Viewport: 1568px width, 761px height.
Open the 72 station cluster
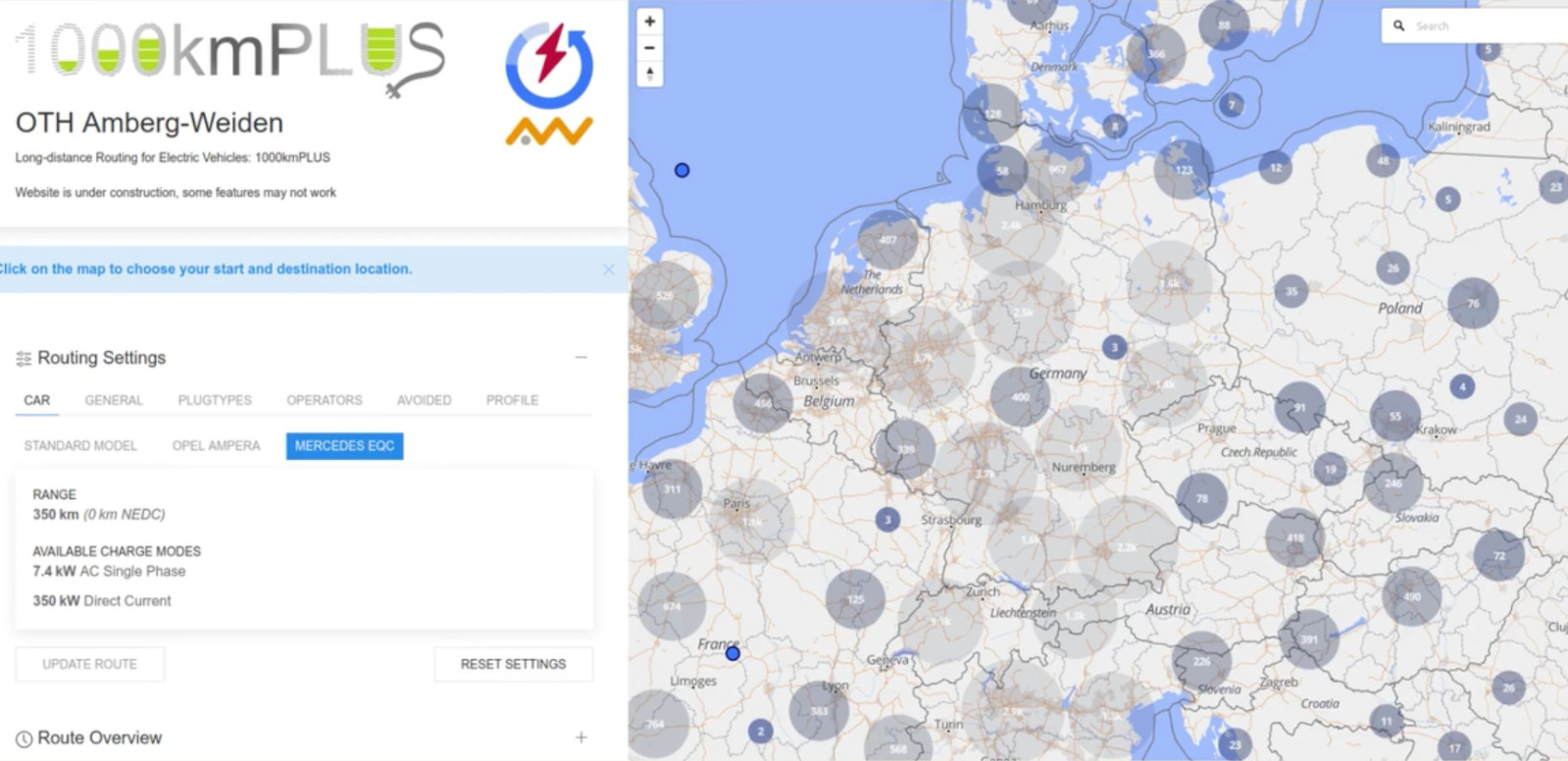[x=1498, y=555]
